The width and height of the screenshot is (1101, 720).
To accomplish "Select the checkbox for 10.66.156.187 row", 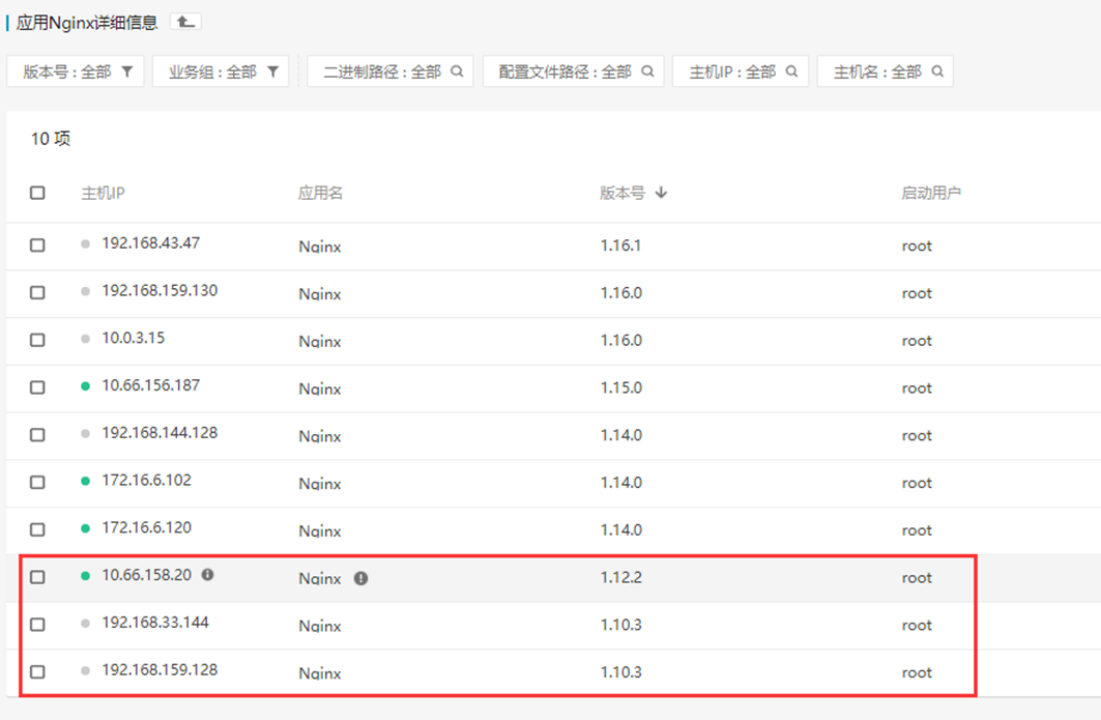I will [x=38, y=387].
